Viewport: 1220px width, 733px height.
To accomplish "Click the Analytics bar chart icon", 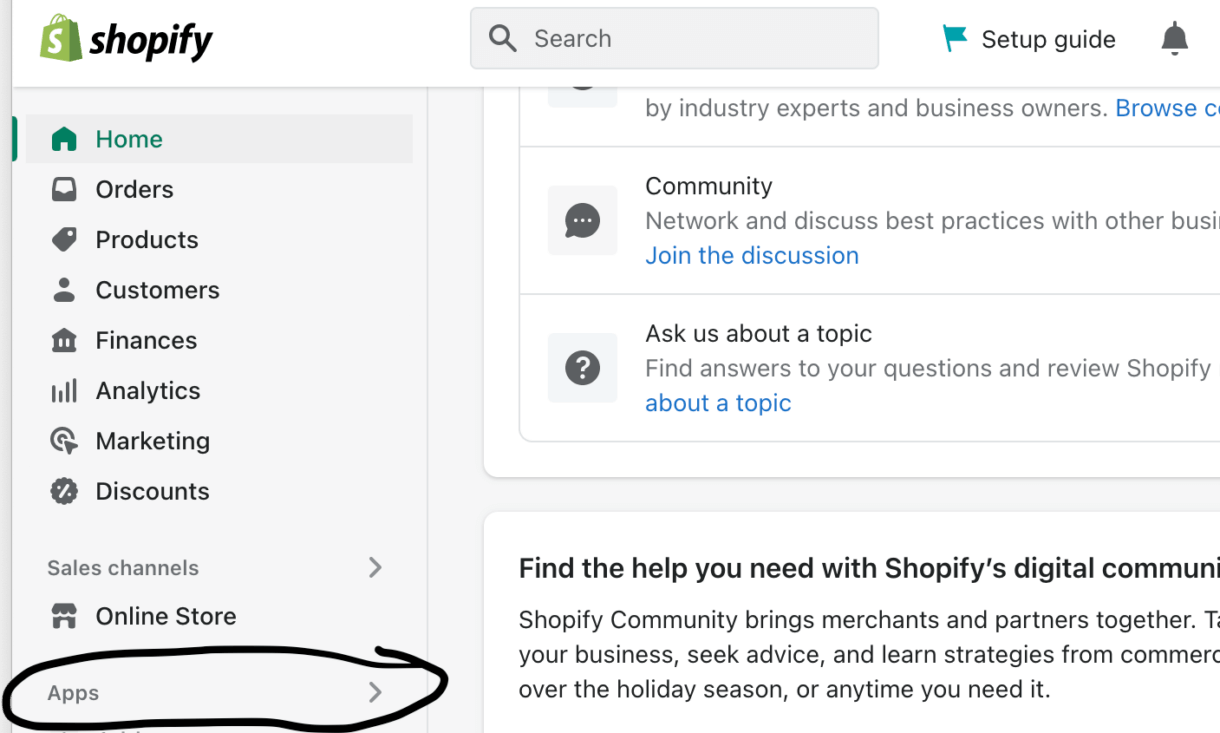I will [x=64, y=390].
